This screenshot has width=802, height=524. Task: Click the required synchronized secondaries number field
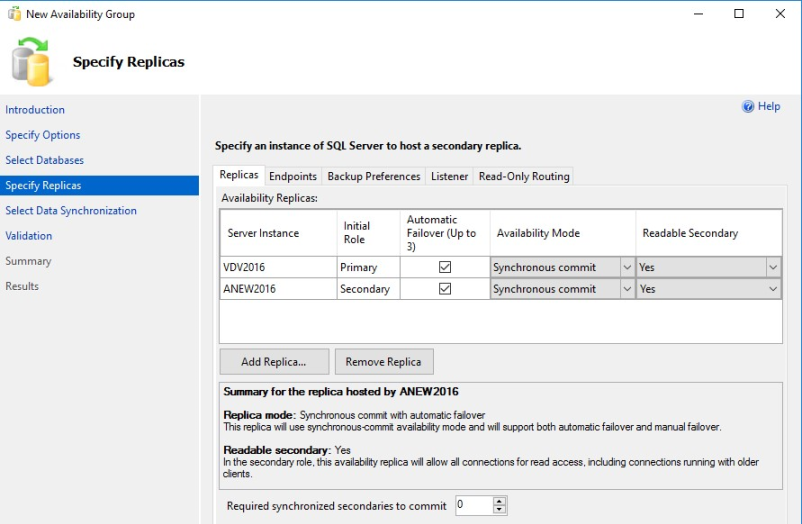473,505
